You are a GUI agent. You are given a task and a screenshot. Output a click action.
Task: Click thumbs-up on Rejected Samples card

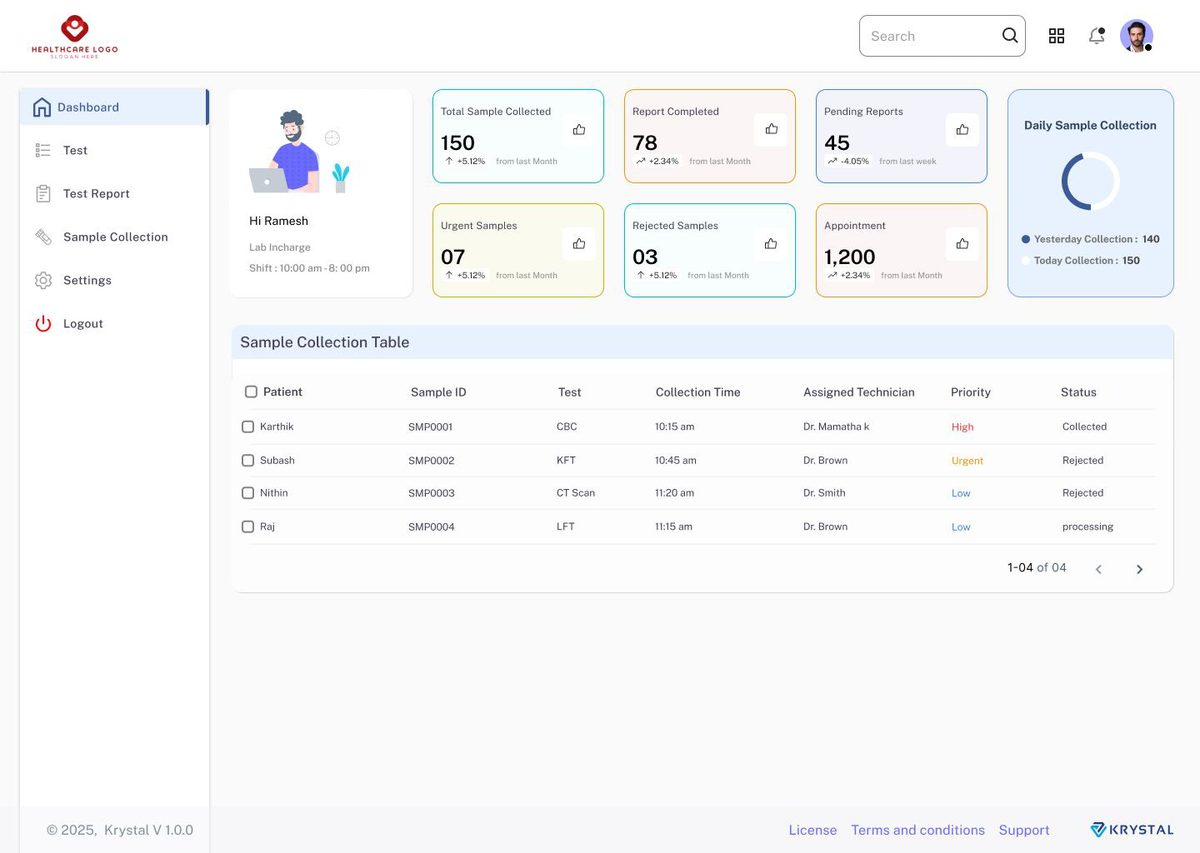click(771, 244)
